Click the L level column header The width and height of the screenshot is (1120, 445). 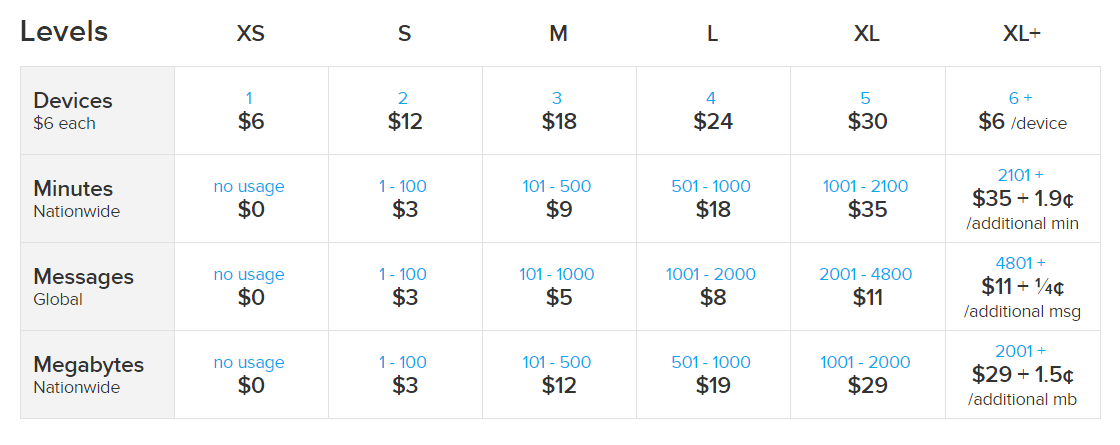coord(712,34)
